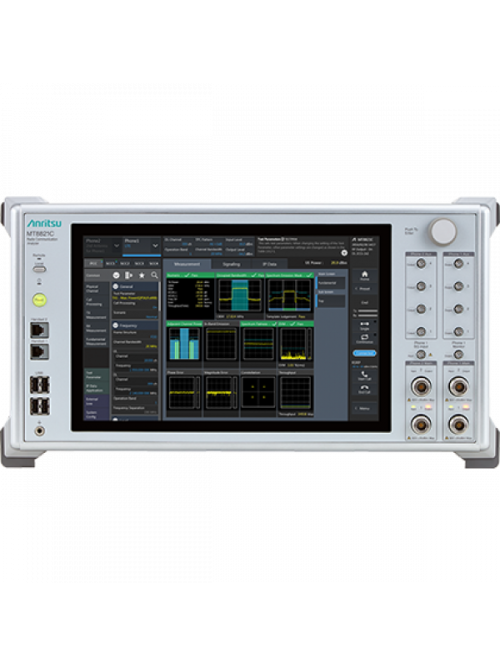Viewport: 500px width, 667px height.
Task: Open the Throughput graph thumbnail
Action: [x=295, y=393]
